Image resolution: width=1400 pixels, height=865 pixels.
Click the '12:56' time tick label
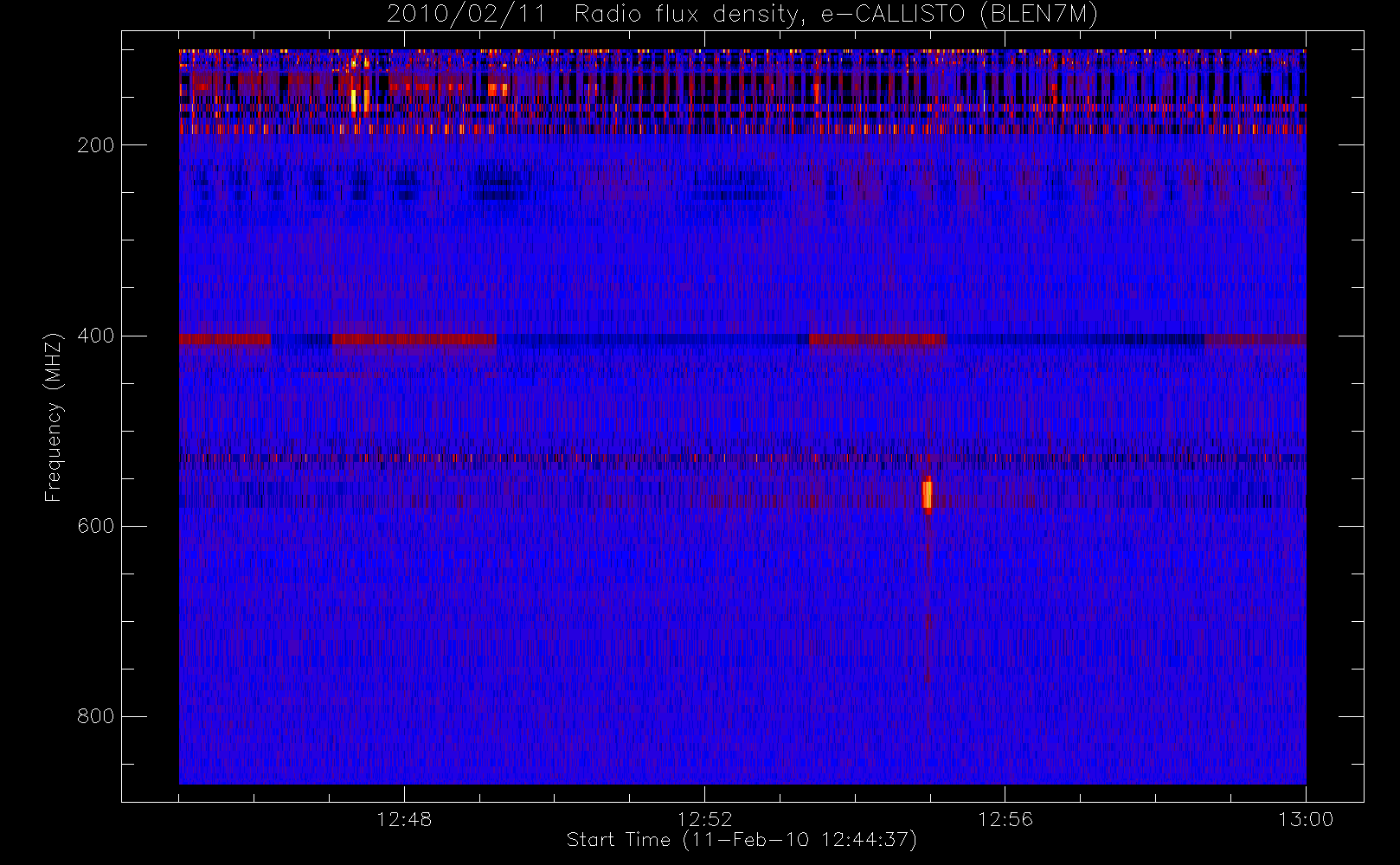[1005, 819]
